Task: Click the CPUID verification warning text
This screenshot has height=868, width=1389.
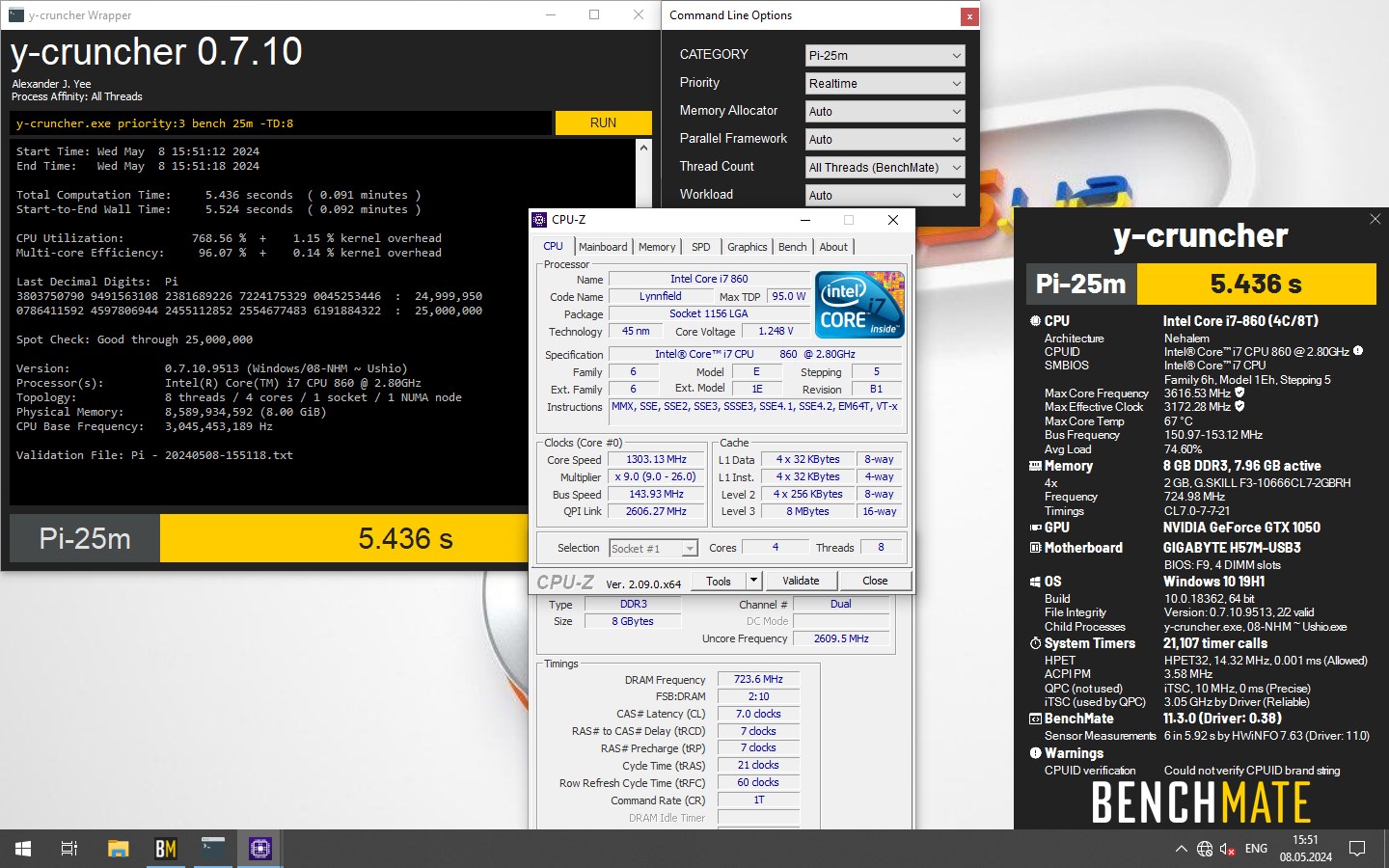Action: click(1252, 770)
